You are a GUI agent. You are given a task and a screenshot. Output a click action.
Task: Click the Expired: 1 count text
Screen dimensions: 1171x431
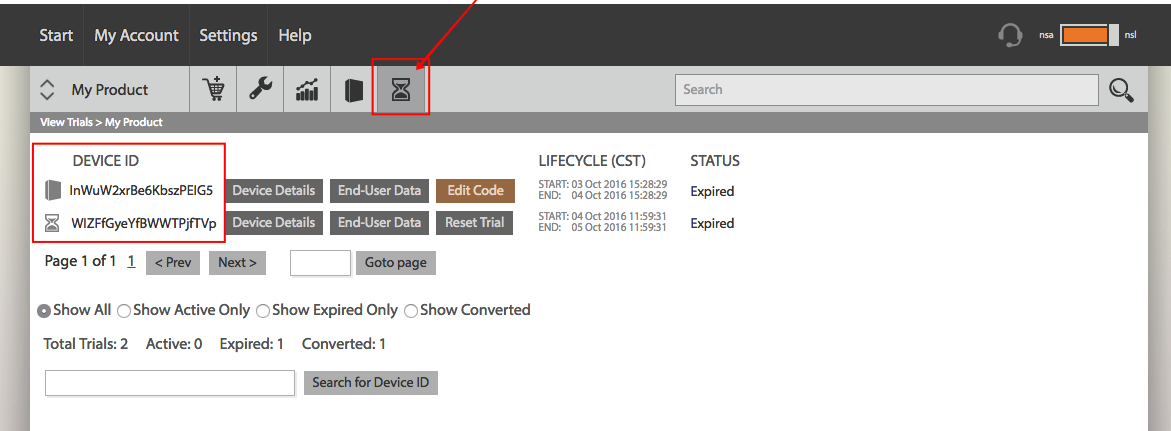[252, 344]
